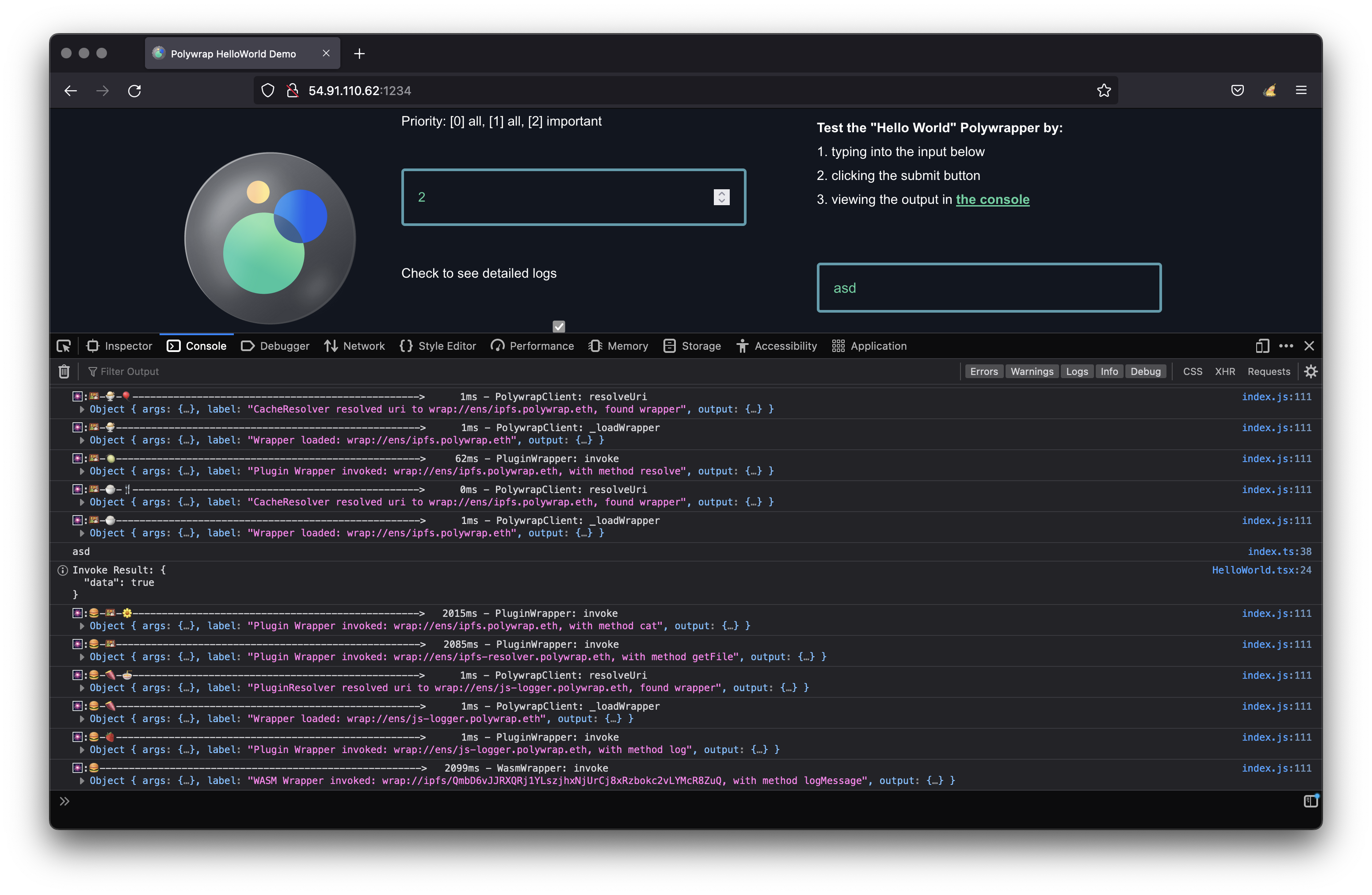
Task: Toggle the Warnings filter button
Action: 1031,371
